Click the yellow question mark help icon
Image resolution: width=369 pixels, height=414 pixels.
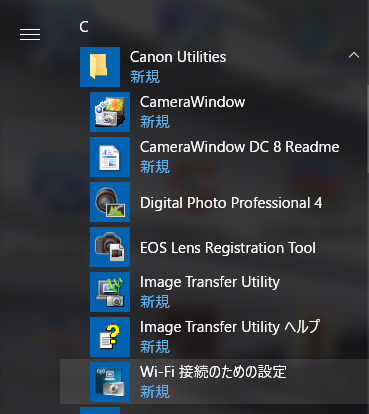pos(110,337)
